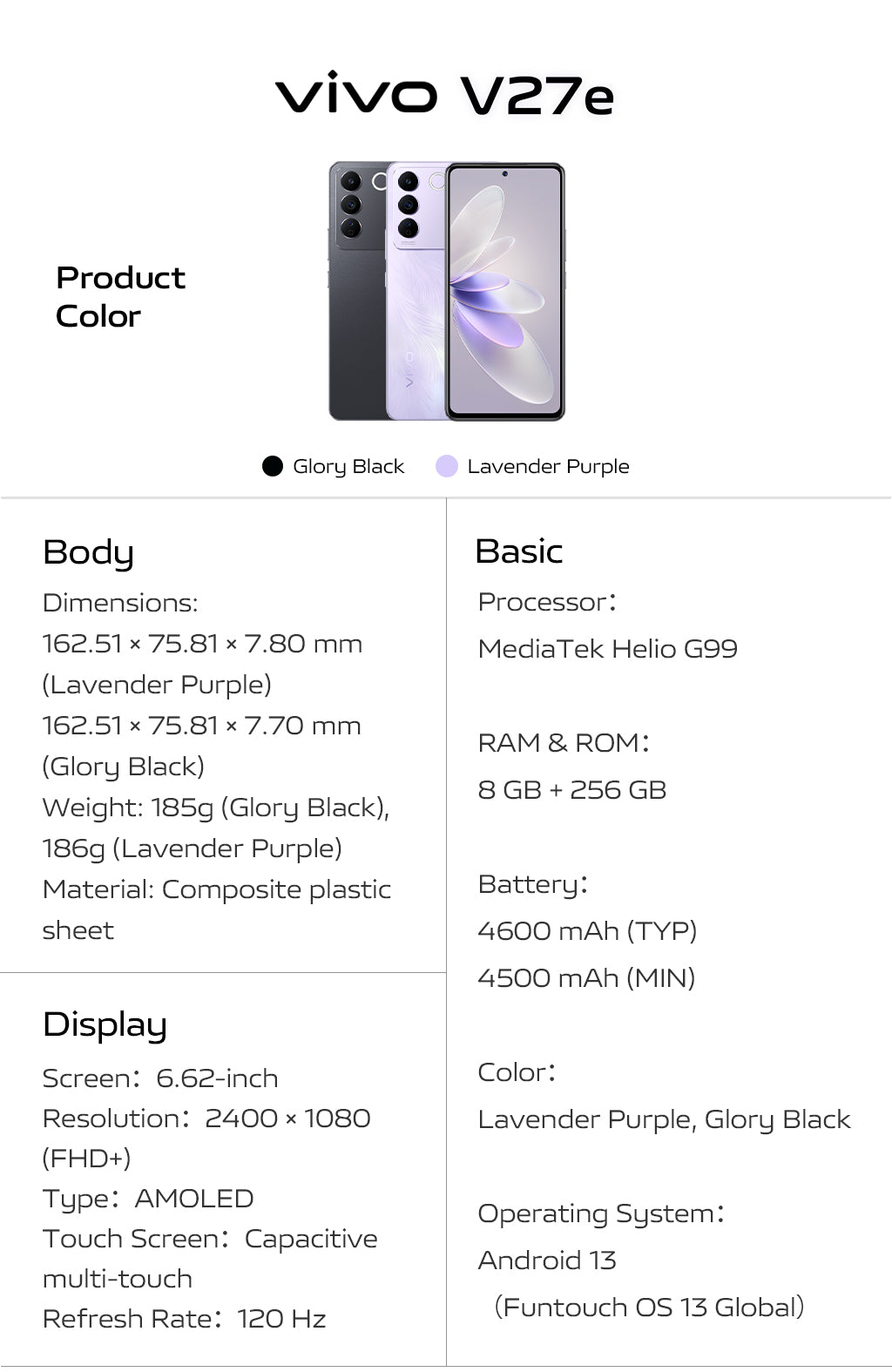The height and width of the screenshot is (1372, 892).
Task: Click the Body section heading
Action: (88, 553)
